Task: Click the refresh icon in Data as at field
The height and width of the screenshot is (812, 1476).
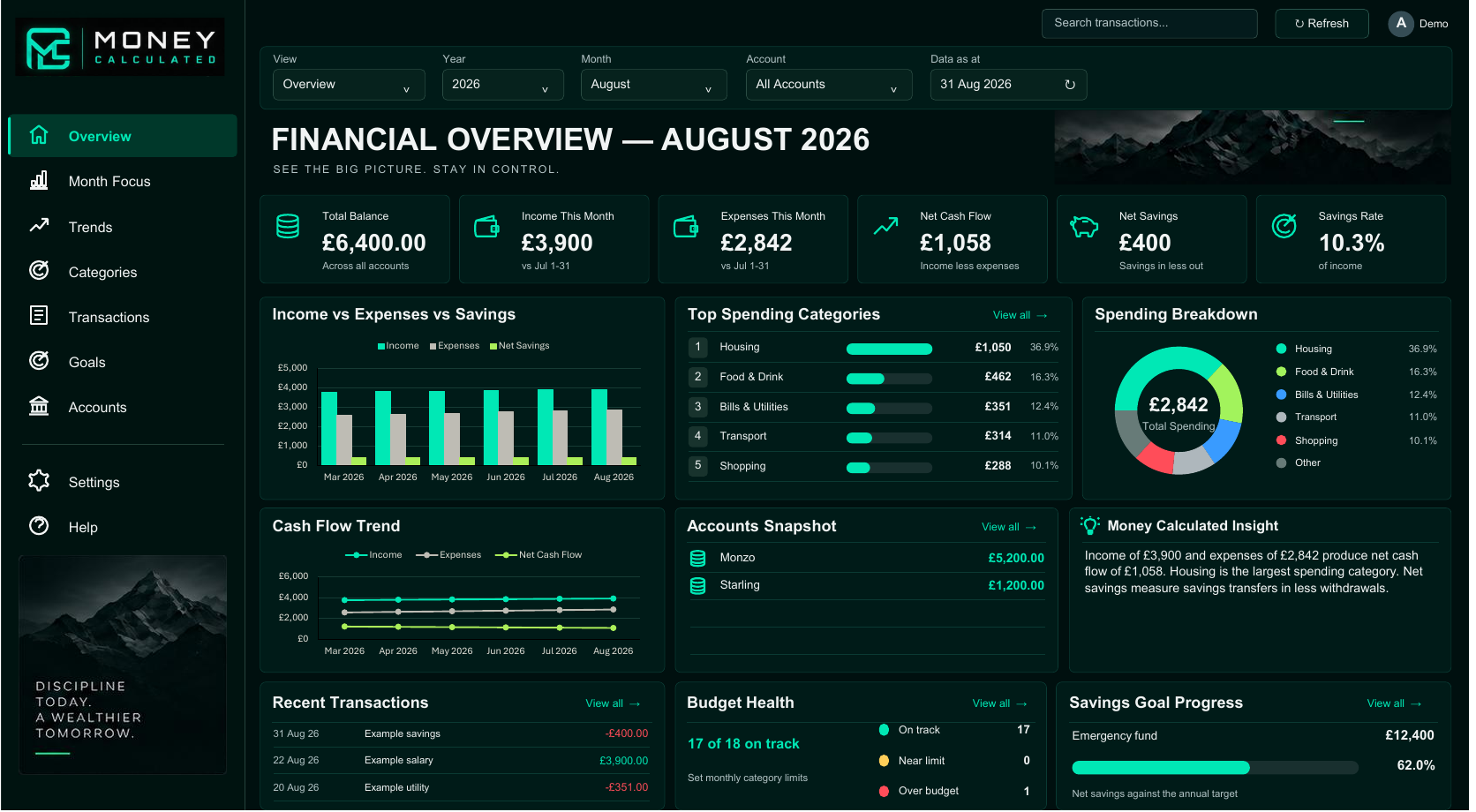Action: (1070, 85)
